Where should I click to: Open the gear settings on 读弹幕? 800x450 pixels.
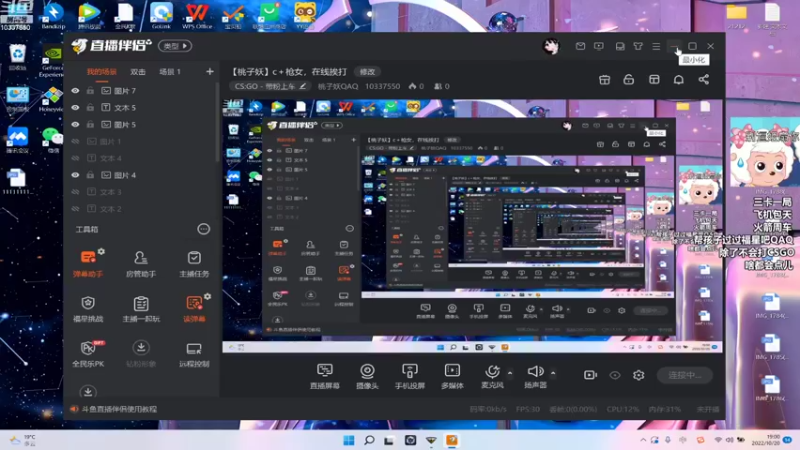(x=207, y=296)
